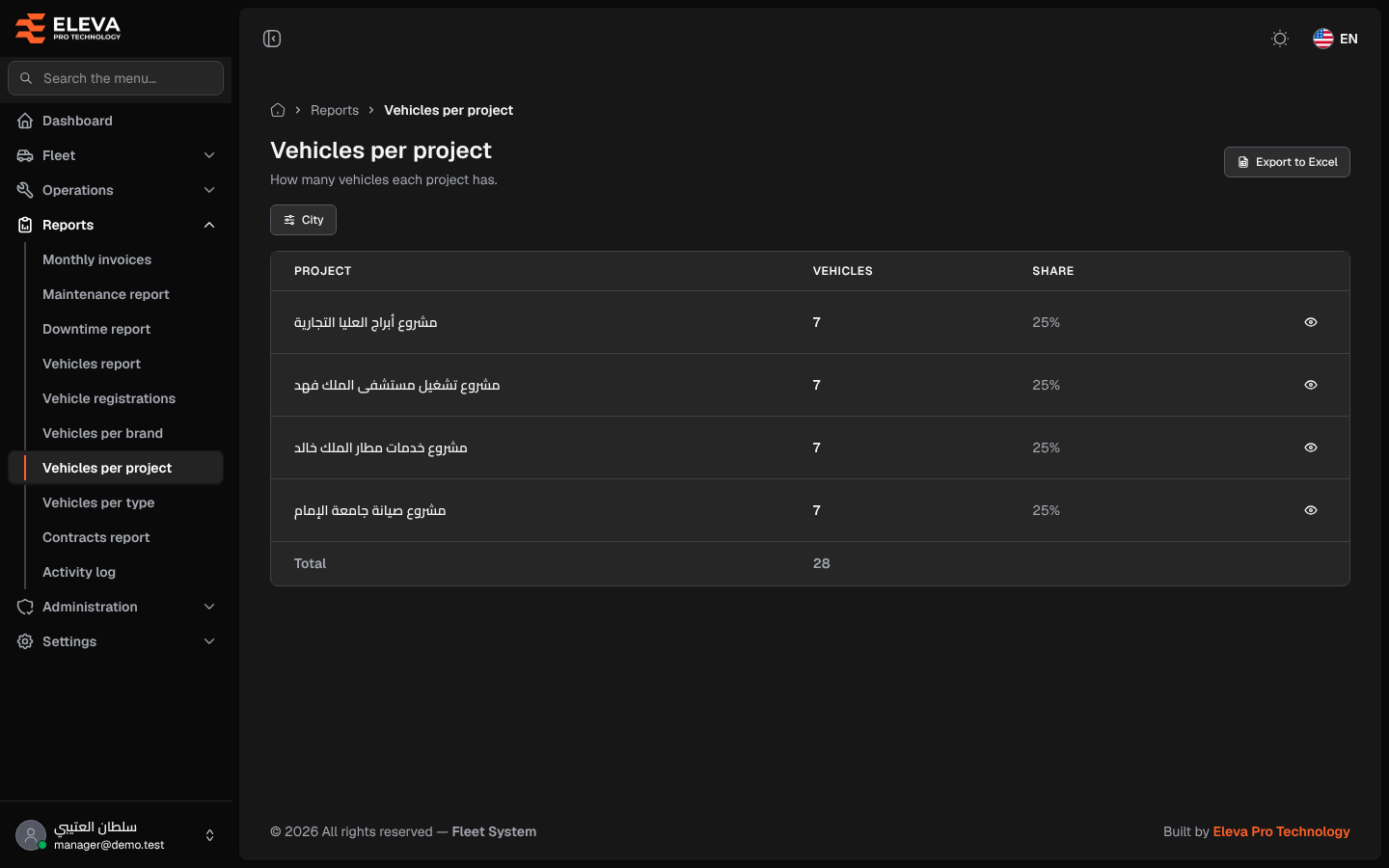Open Monthly invoices report

[96, 259]
